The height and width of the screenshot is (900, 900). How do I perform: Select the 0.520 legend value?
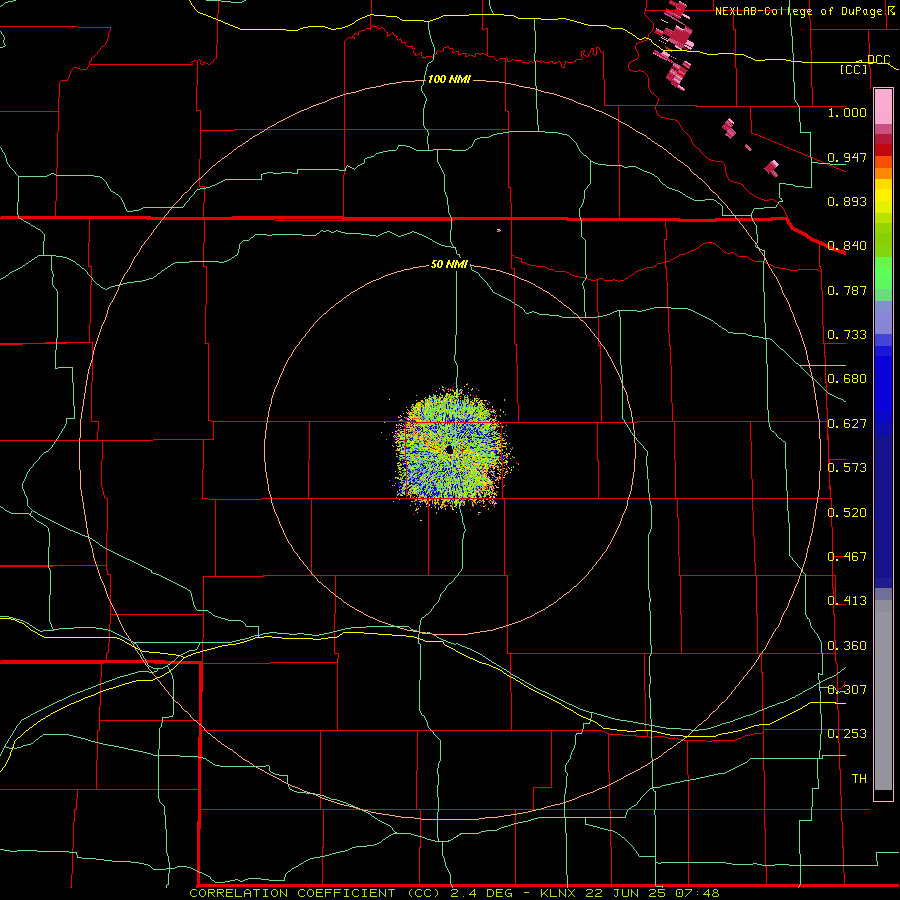pyautogui.click(x=847, y=513)
